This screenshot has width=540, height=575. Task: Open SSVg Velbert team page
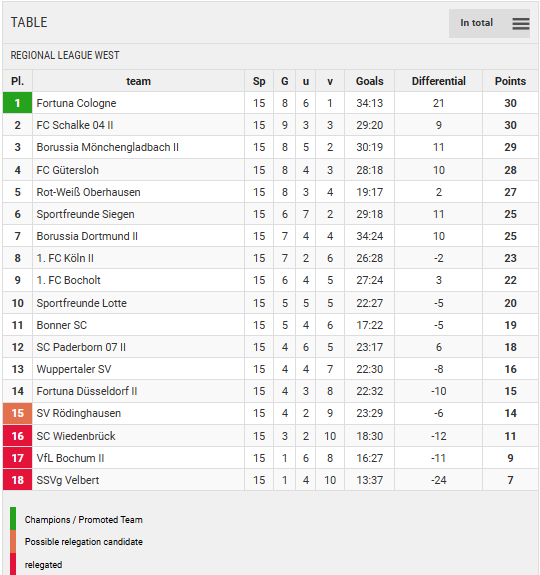[x=68, y=480]
